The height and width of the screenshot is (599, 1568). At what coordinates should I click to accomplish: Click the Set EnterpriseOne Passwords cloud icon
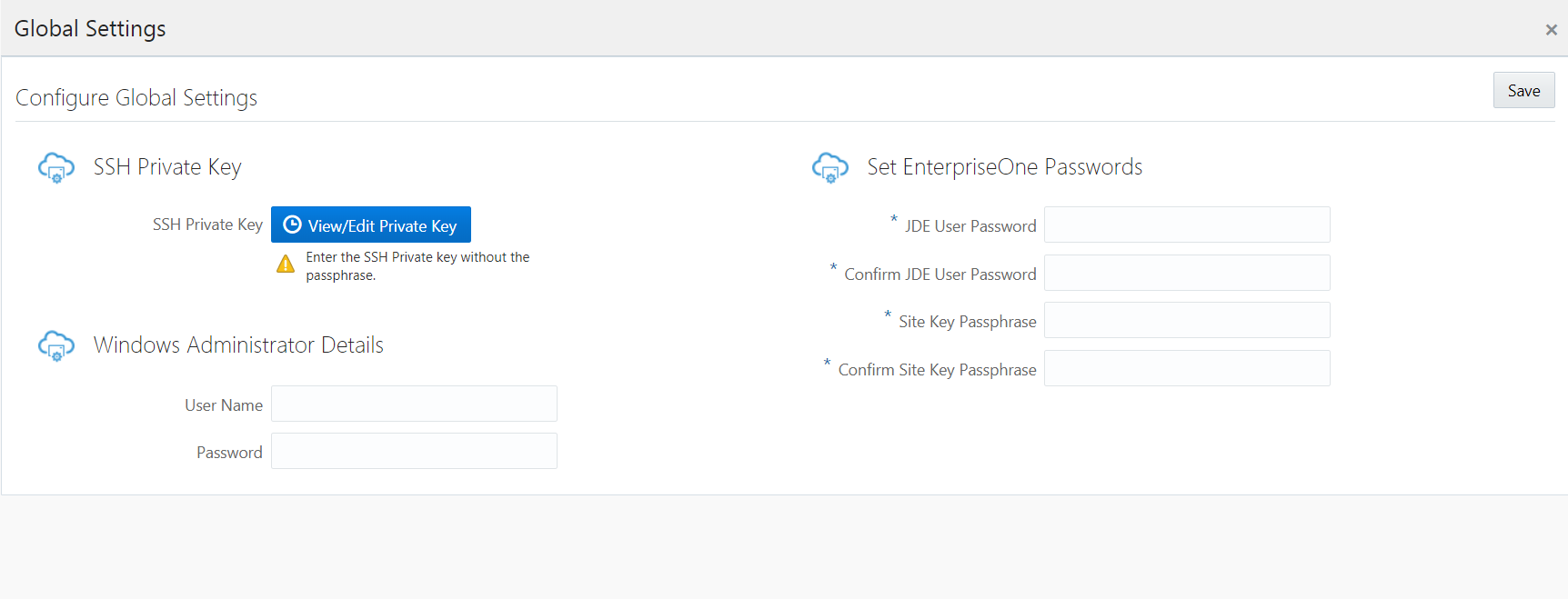[x=829, y=167]
